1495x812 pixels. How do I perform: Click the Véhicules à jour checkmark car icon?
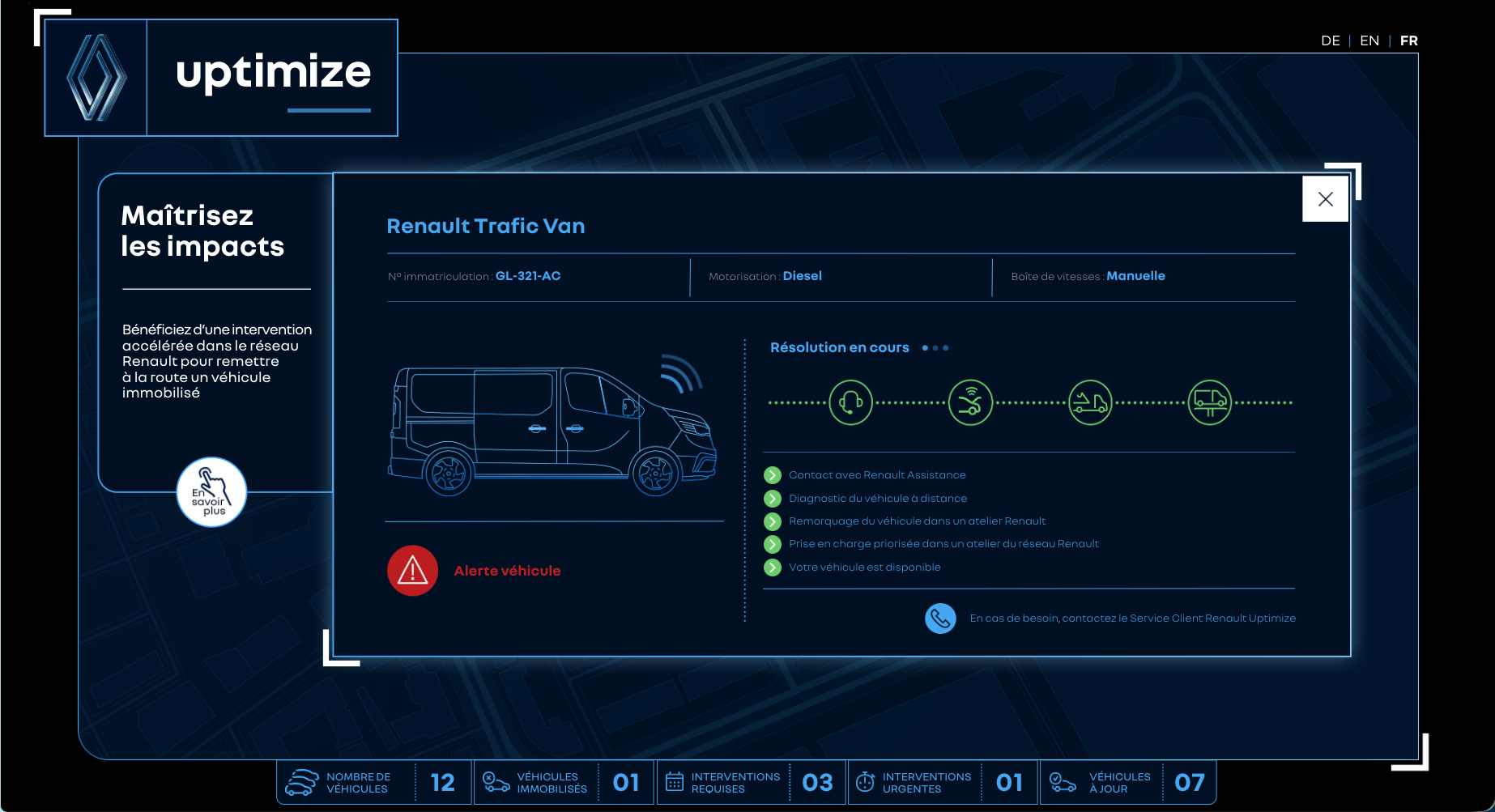(1063, 782)
